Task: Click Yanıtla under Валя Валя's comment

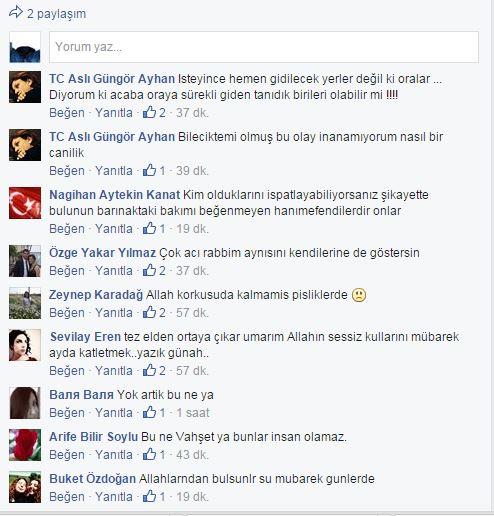Action: tap(114, 413)
